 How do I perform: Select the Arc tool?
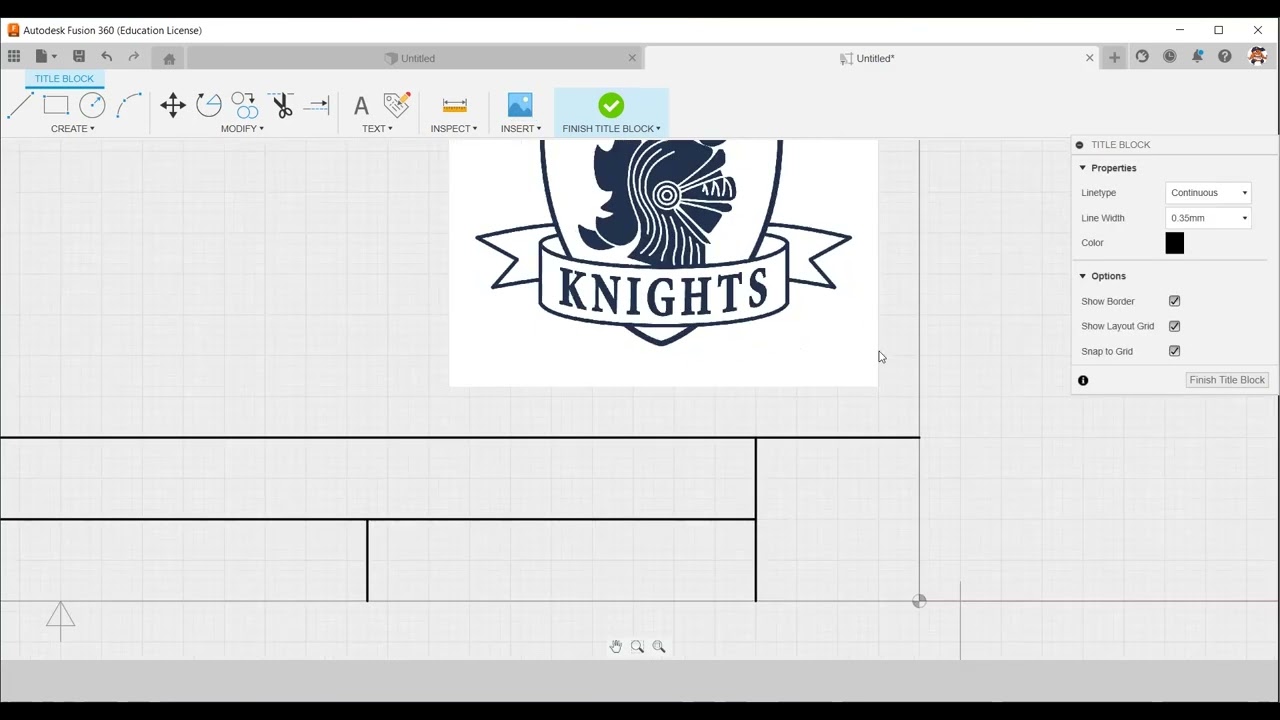tap(129, 105)
